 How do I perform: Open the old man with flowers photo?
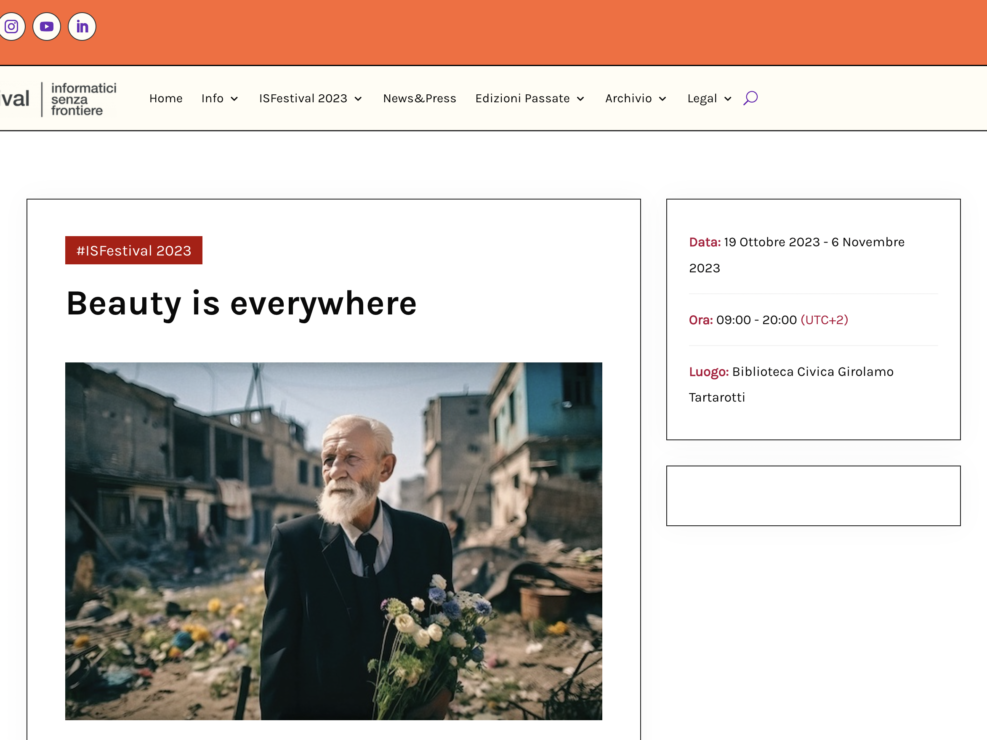[x=334, y=541]
